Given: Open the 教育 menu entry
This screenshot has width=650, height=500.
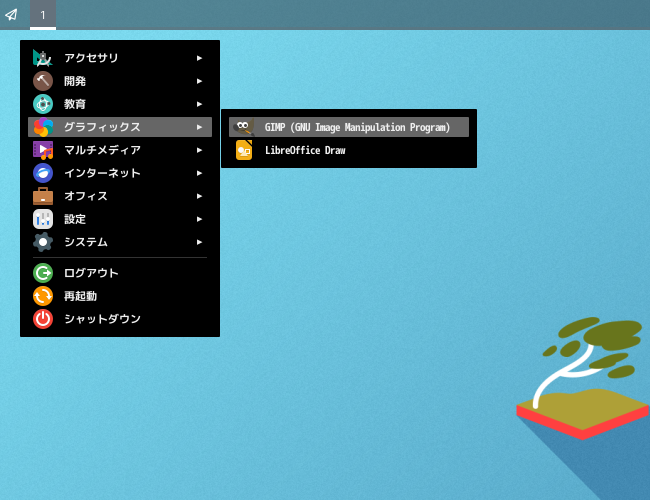Looking at the screenshot, I should point(120,104).
